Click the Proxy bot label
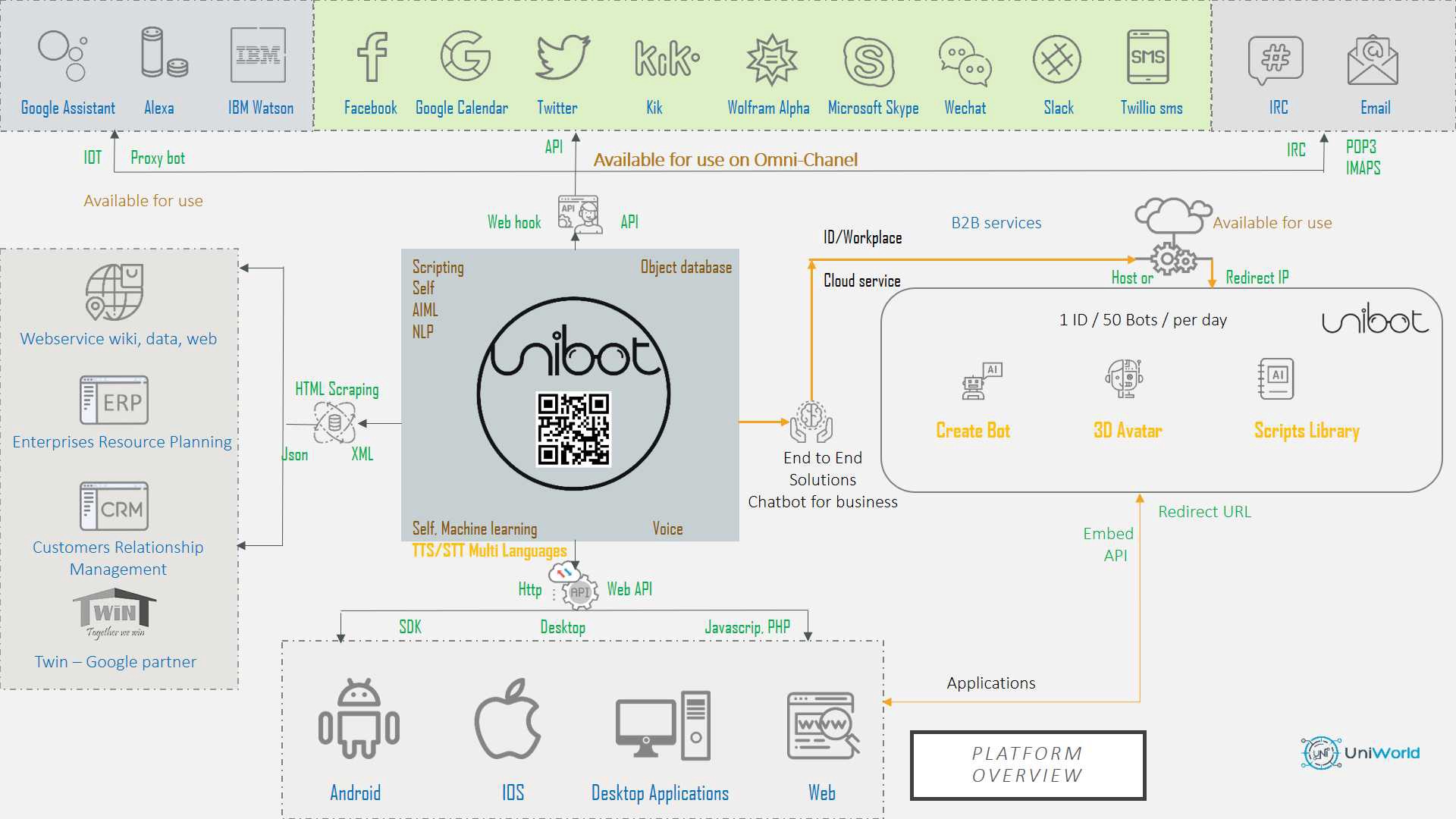The width and height of the screenshot is (1456, 819). [x=158, y=158]
